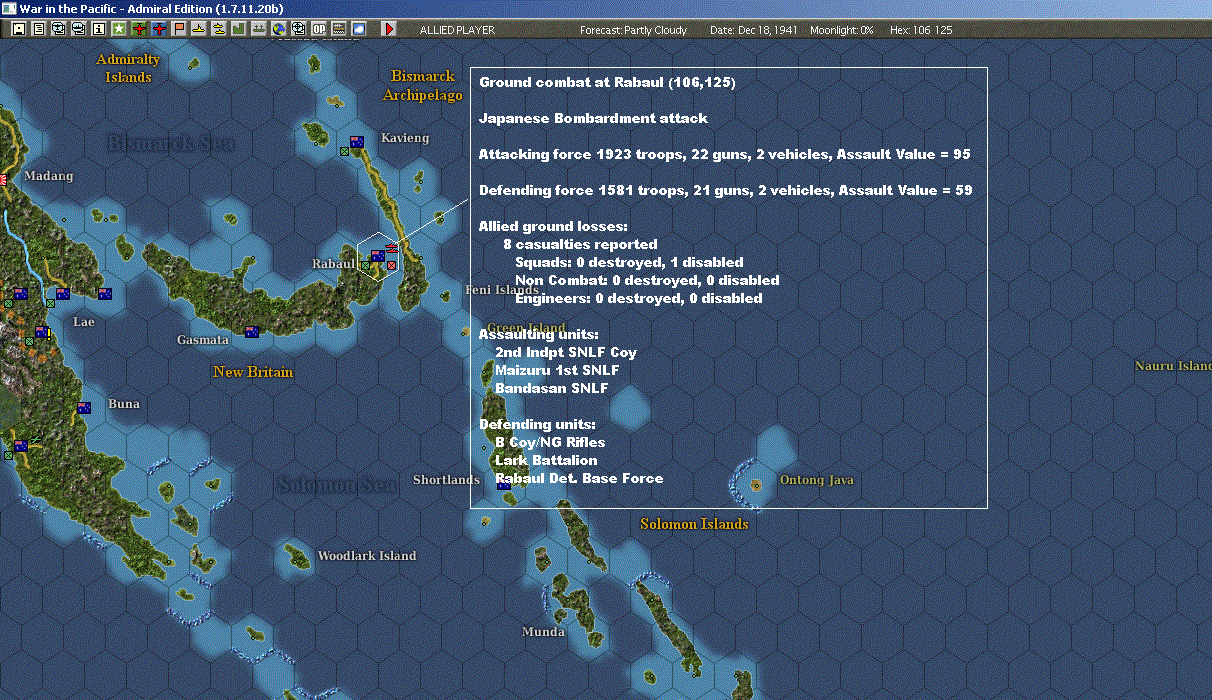
Task: Click the Kavieng base name label
Action: (405, 138)
